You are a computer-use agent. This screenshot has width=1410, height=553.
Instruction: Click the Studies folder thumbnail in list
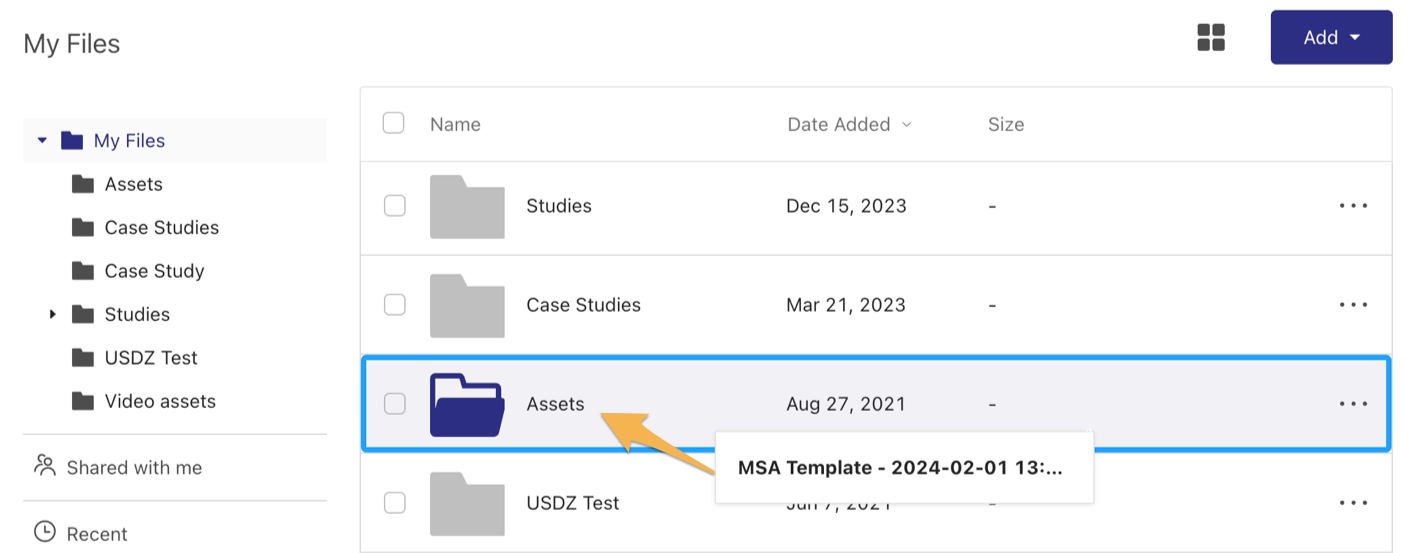tap(467, 206)
